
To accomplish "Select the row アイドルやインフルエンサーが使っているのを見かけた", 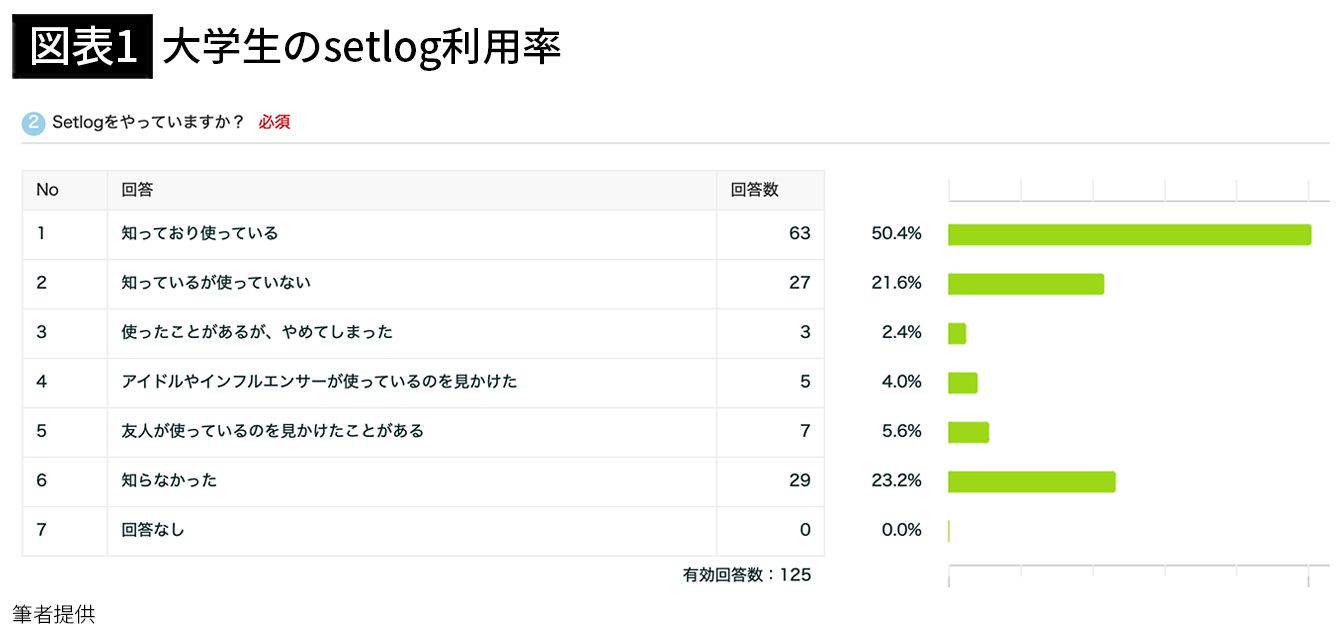I will click(423, 382).
